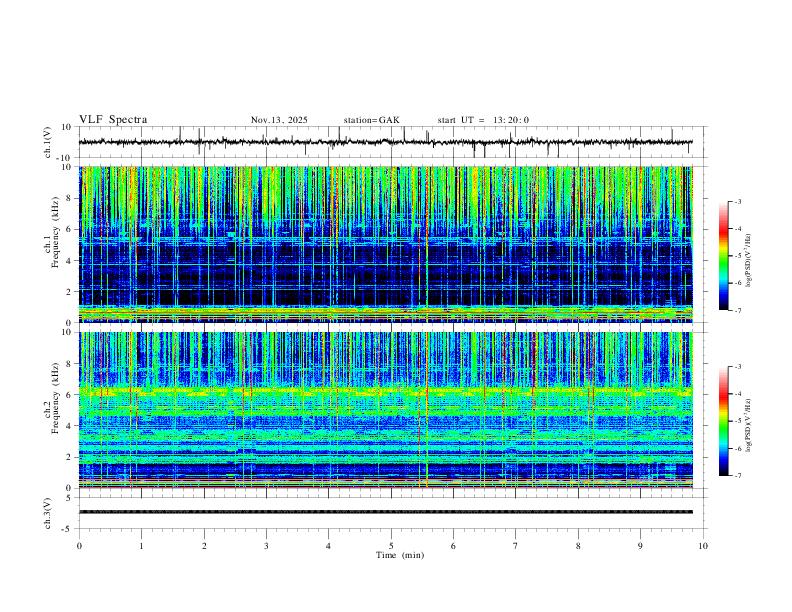Click time axis tick label '5'
The width and height of the screenshot is (792, 612).
391,546
